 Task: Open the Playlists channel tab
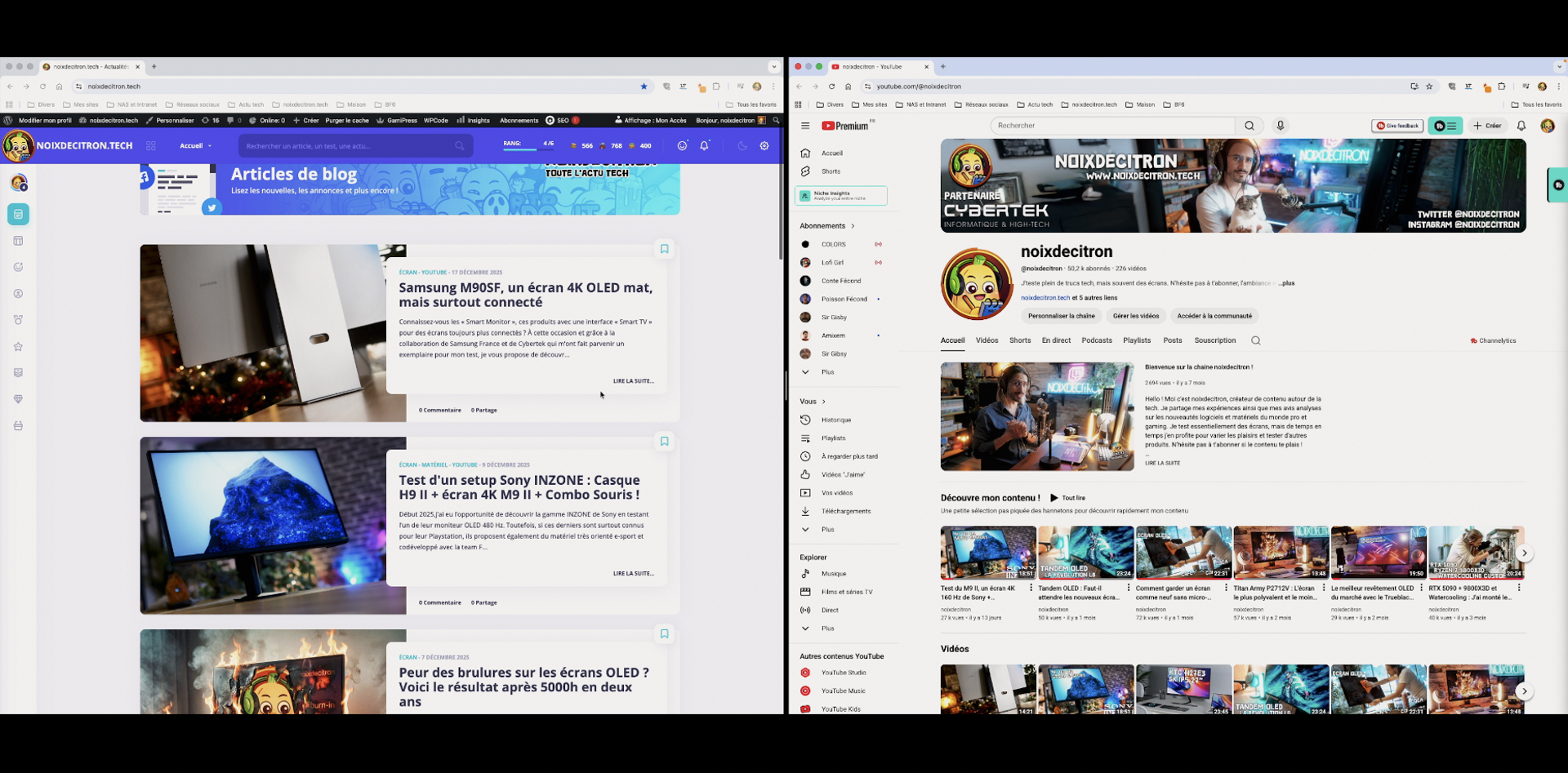coord(1136,340)
